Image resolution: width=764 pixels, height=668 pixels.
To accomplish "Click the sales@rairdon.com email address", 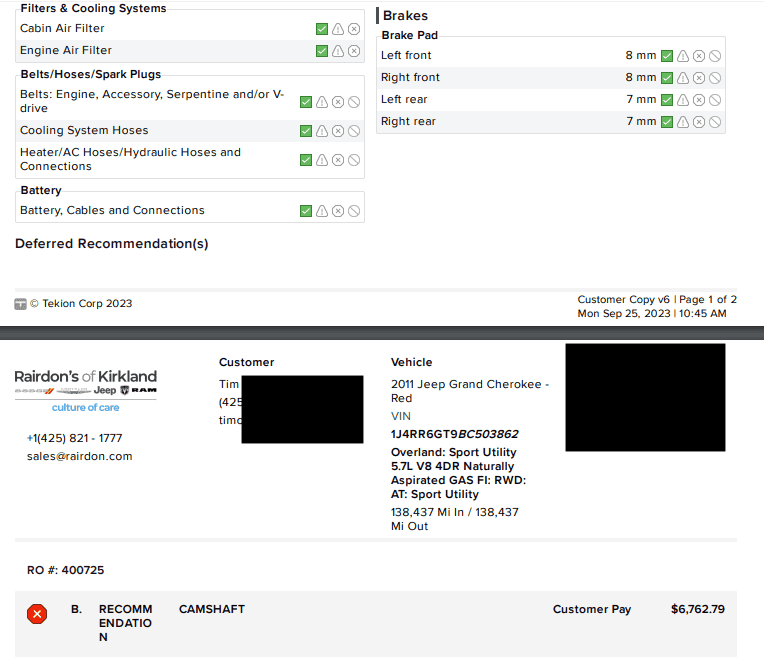I will pyautogui.click(x=79, y=456).
